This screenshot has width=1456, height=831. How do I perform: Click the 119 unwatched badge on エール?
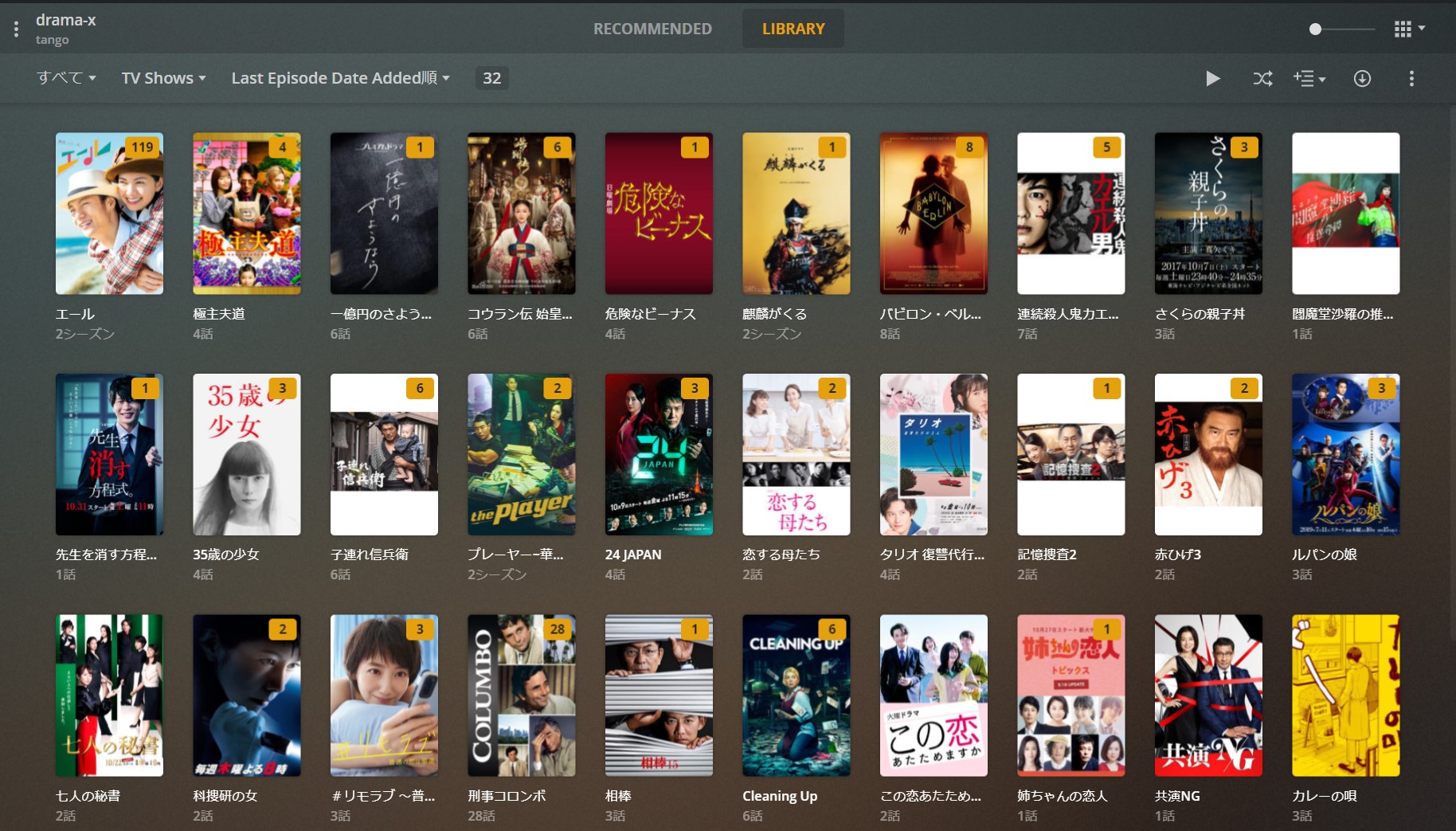(143, 147)
